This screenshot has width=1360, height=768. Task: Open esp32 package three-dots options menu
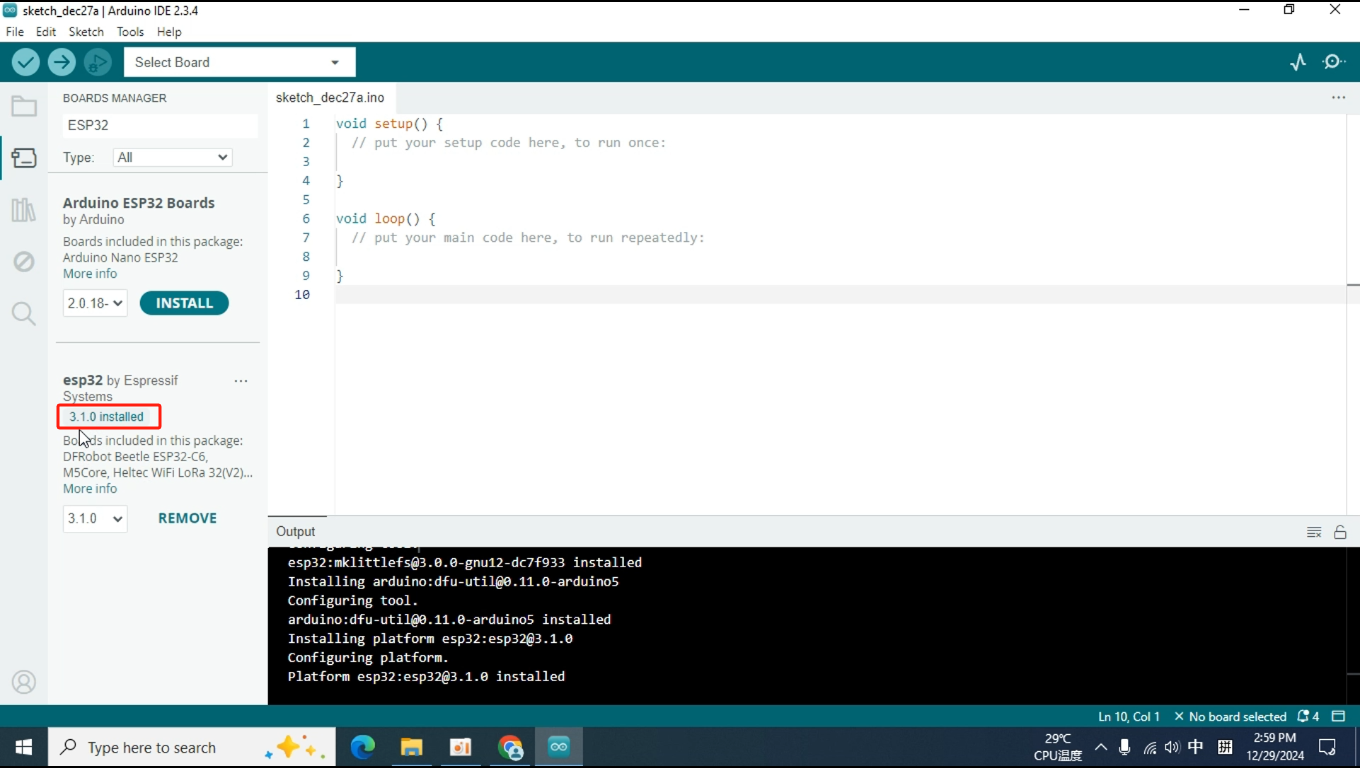click(241, 381)
